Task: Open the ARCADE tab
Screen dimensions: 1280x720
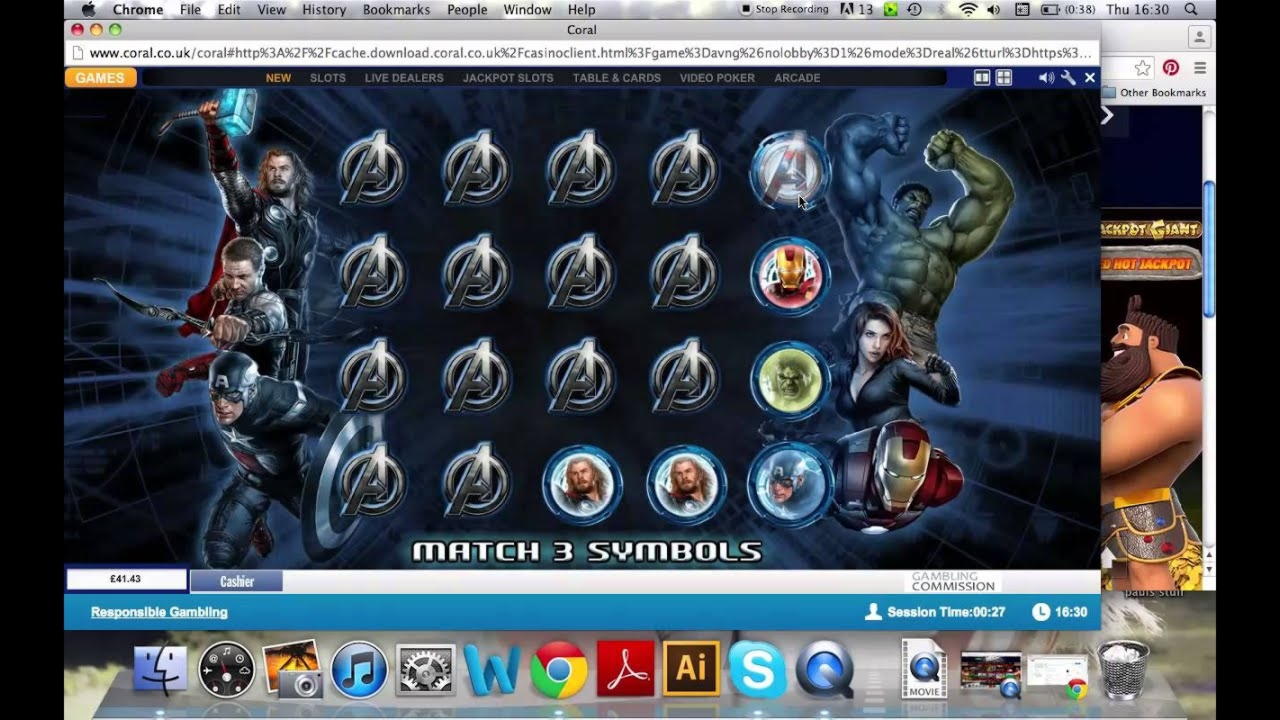Action: [797, 78]
